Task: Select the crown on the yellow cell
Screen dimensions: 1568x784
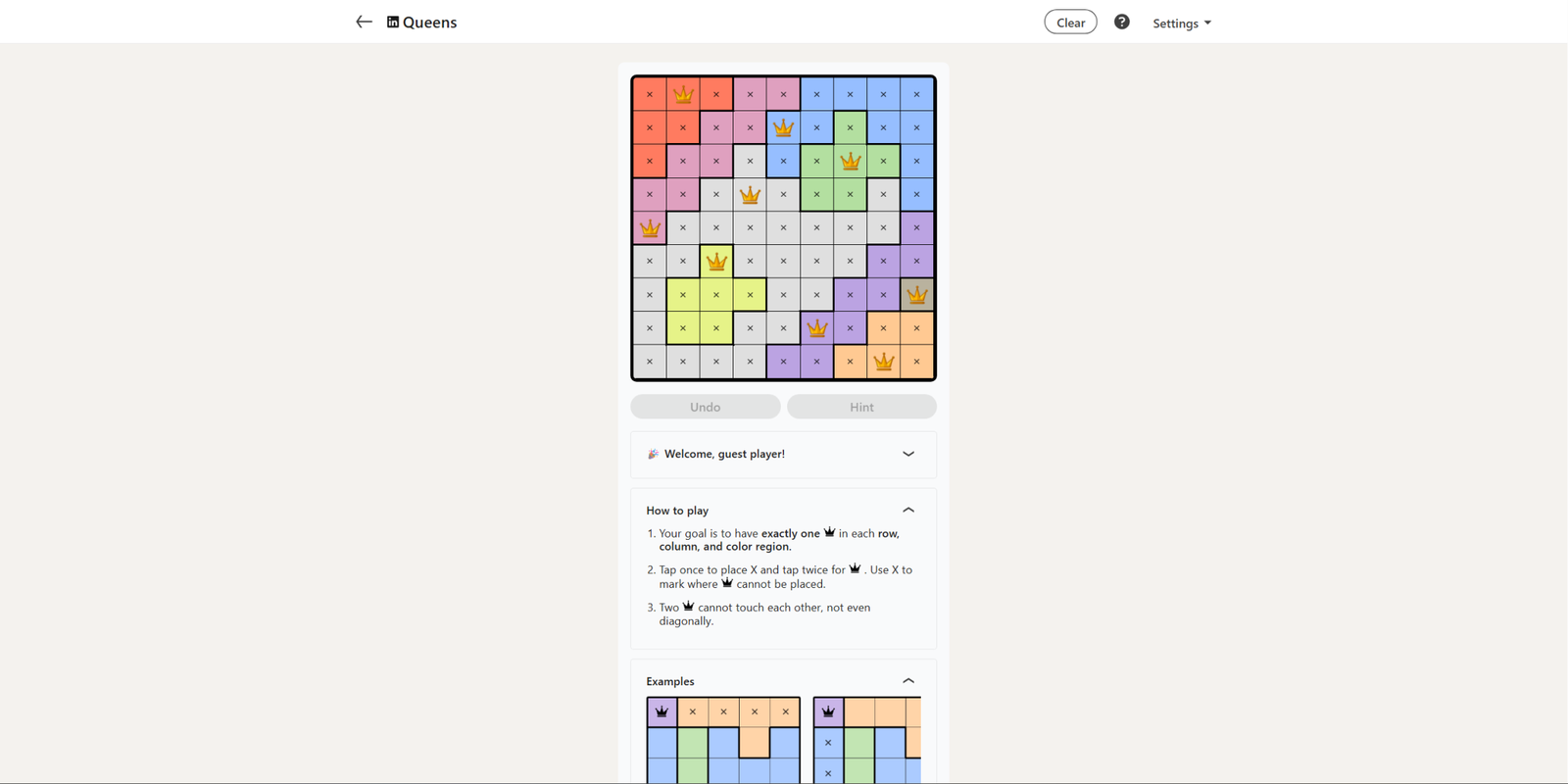Action: [716, 262]
